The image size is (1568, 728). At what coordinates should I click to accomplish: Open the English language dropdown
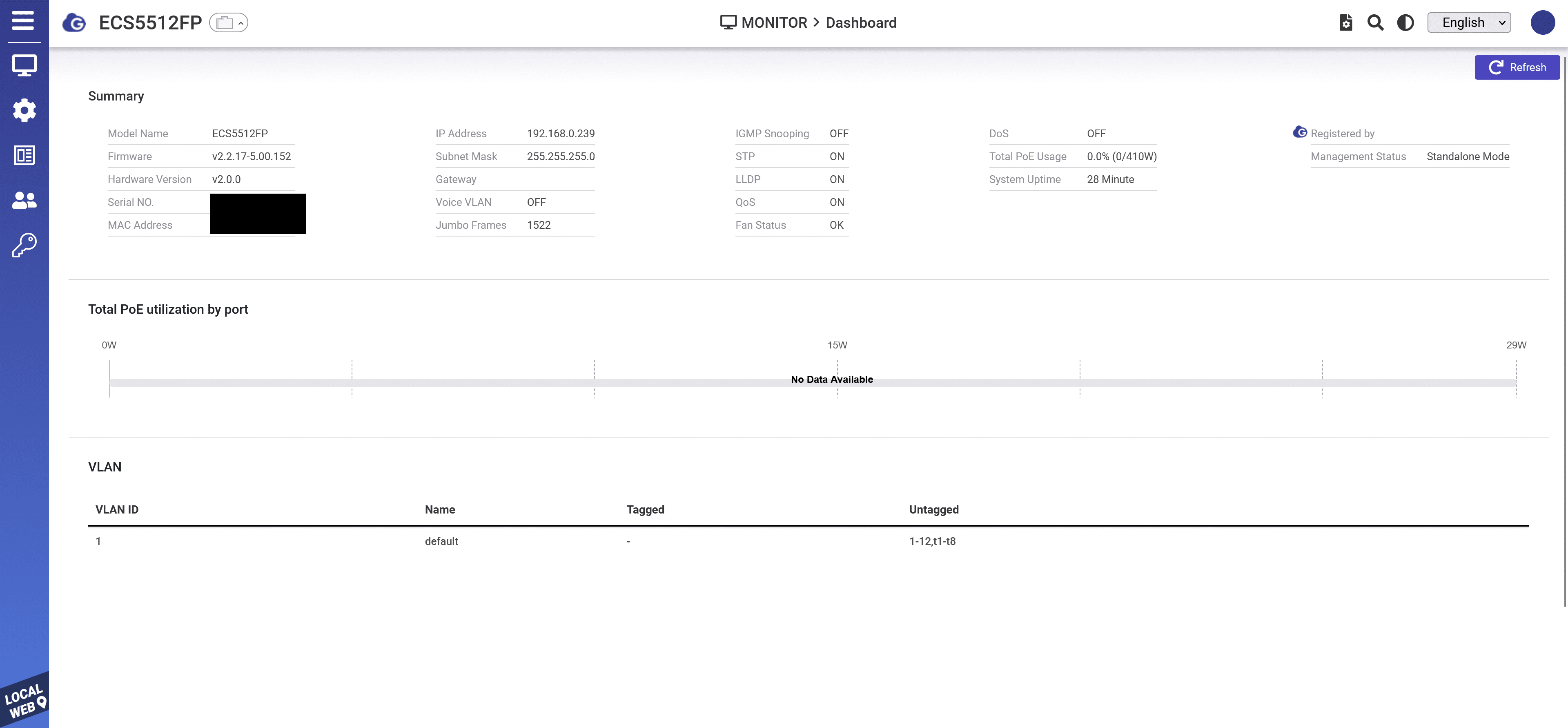coord(1469,23)
